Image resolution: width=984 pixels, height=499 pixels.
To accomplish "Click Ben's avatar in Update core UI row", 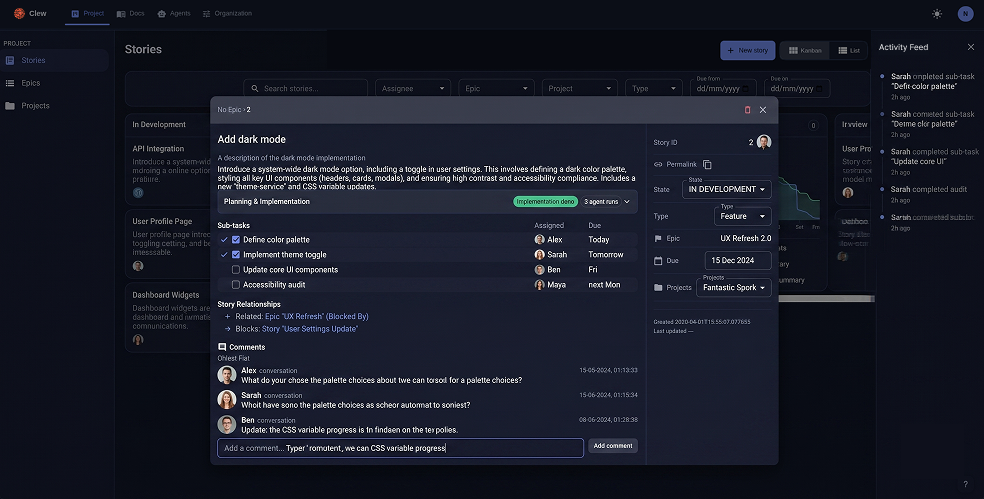I will pyautogui.click(x=539, y=270).
